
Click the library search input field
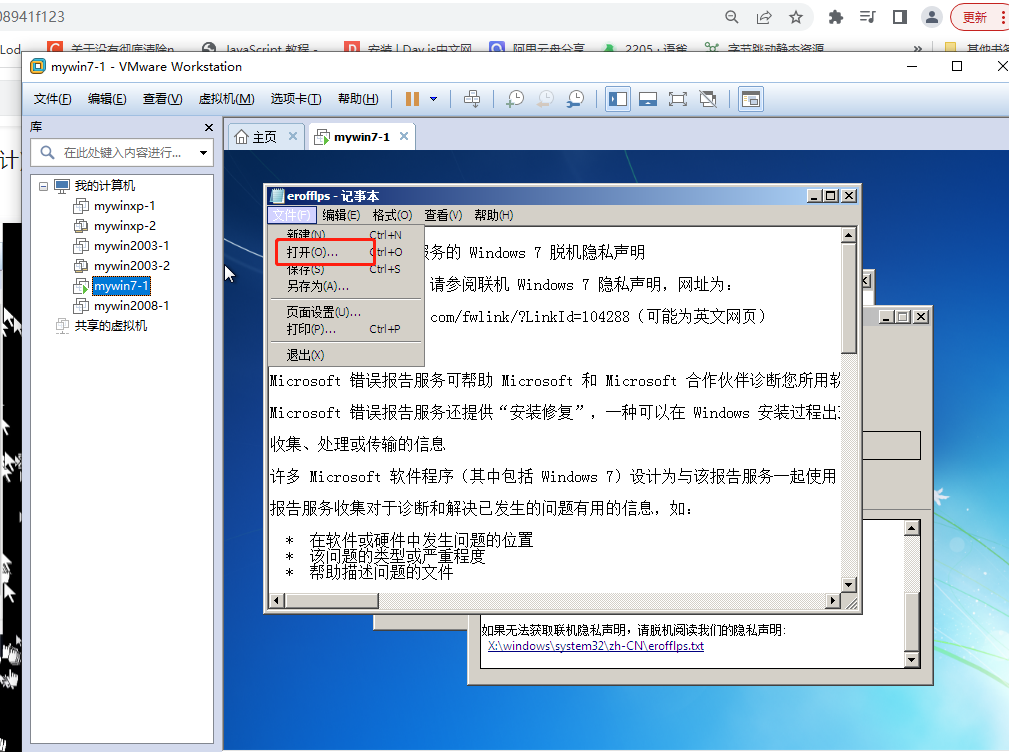pos(122,152)
